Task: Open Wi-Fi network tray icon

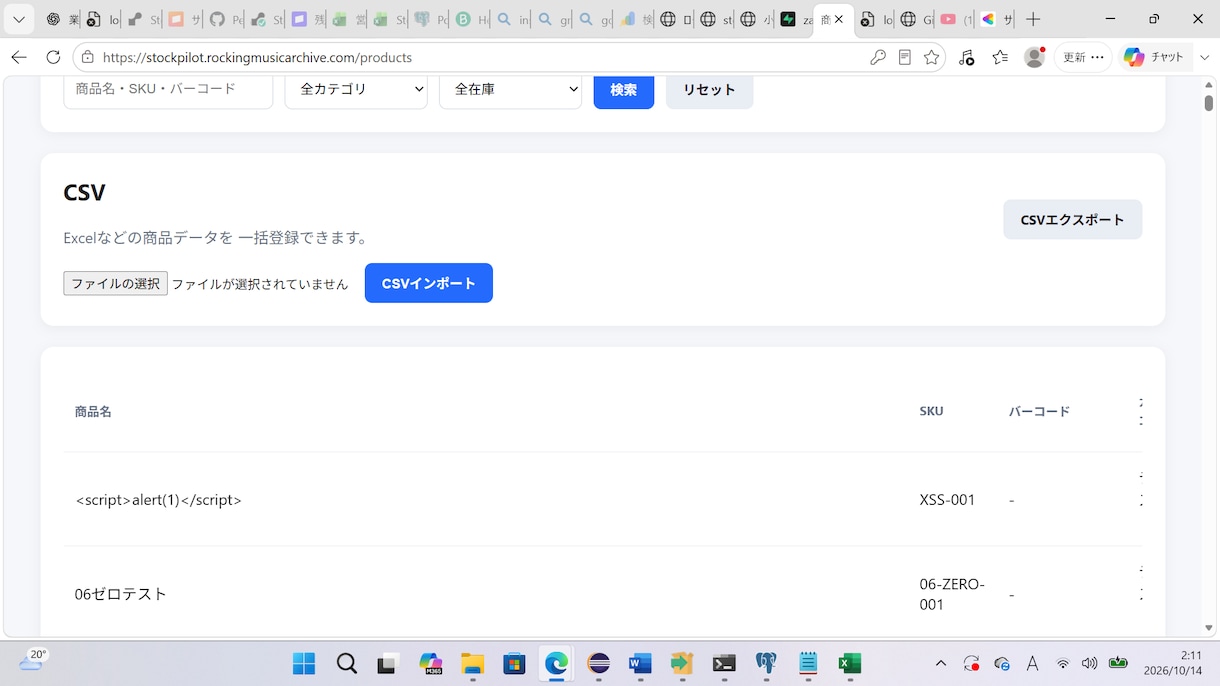Action: tap(1063, 663)
